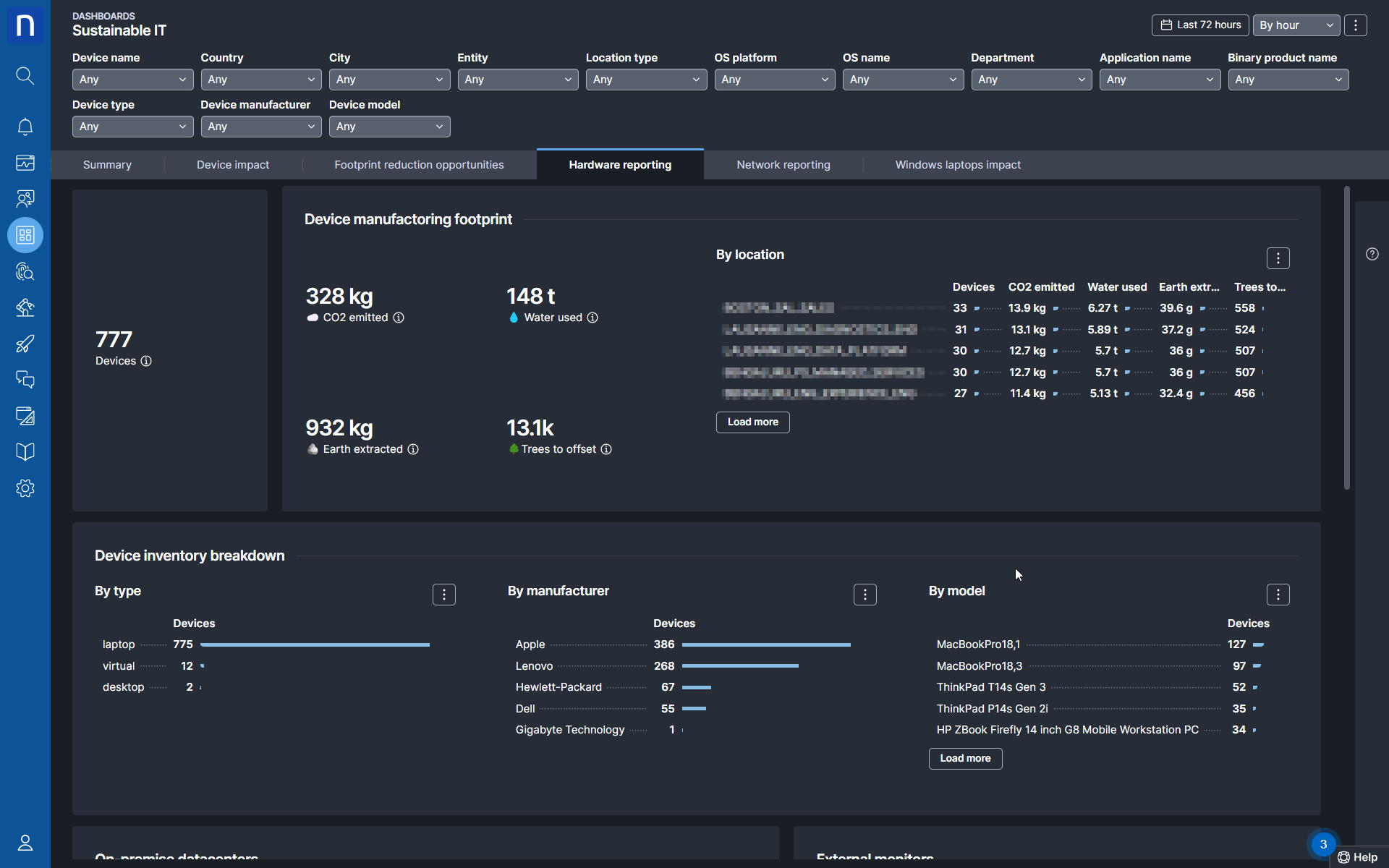Open the OS platform filter dropdown

(774, 80)
